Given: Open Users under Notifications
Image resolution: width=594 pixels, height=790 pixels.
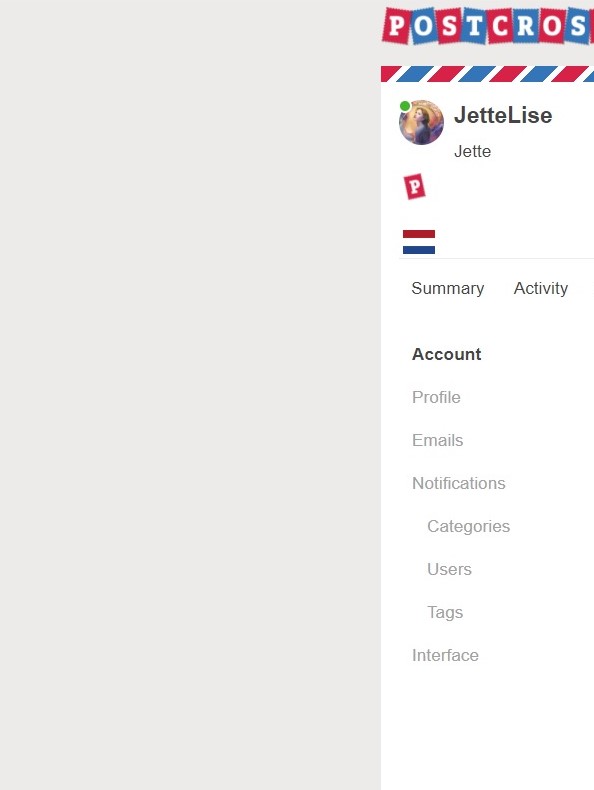Looking at the screenshot, I should 449,569.
